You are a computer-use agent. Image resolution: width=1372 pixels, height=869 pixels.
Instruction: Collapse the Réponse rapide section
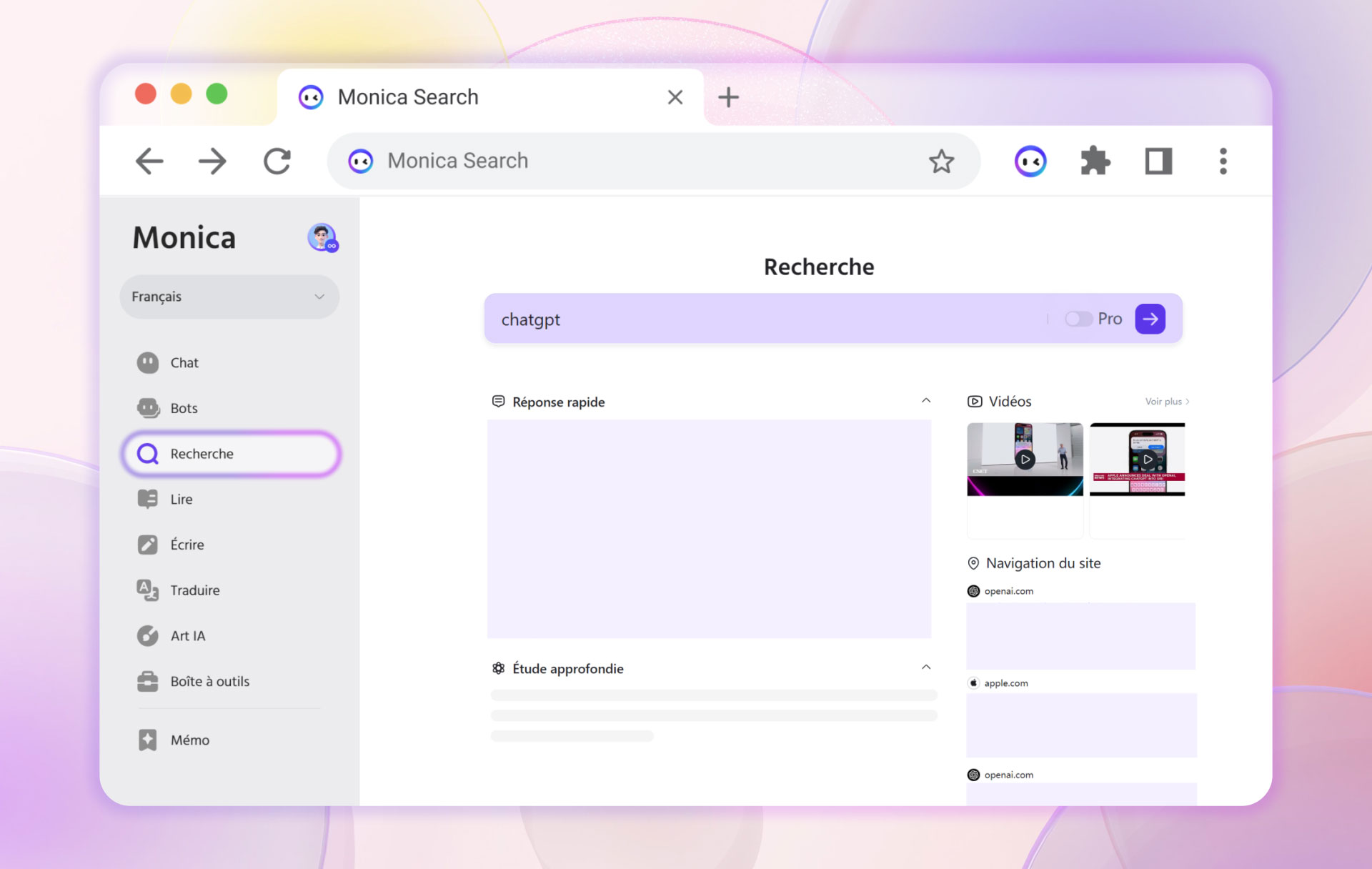coord(925,401)
